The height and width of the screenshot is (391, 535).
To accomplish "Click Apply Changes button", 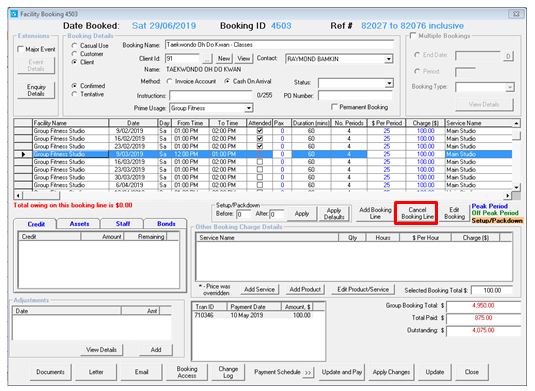I will [391, 372].
